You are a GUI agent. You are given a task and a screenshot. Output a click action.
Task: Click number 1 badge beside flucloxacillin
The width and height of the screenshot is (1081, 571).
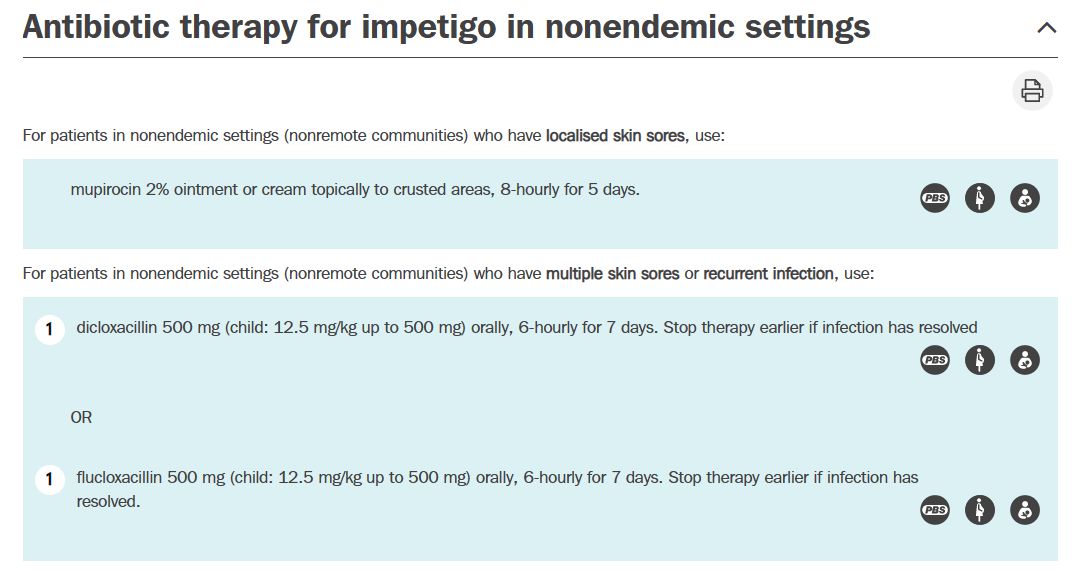[50, 479]
